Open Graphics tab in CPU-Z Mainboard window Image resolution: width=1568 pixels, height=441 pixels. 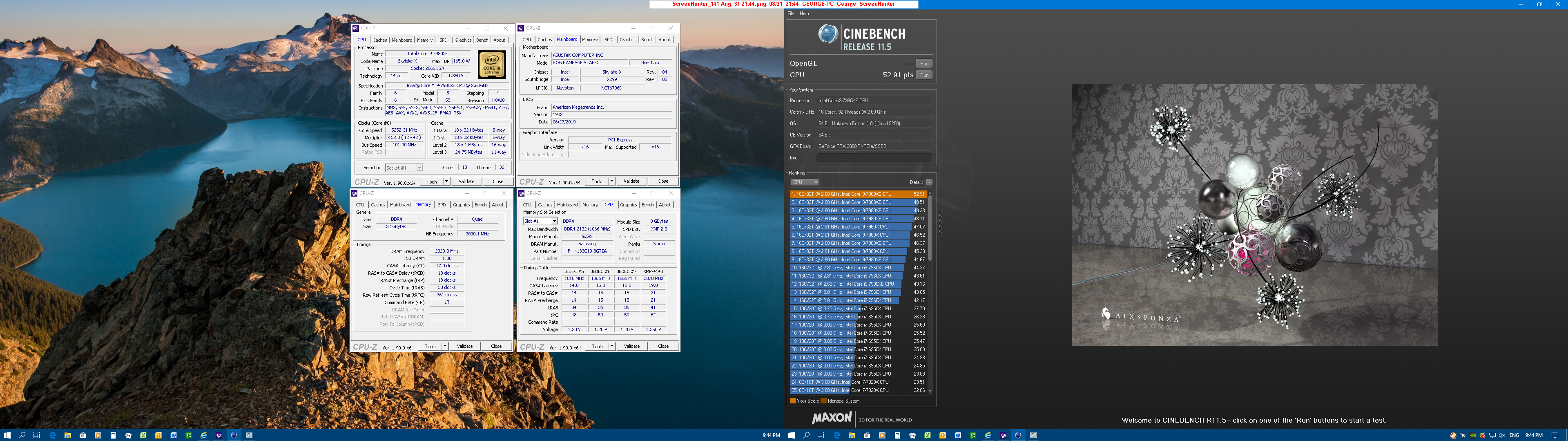tap(627, 40)
